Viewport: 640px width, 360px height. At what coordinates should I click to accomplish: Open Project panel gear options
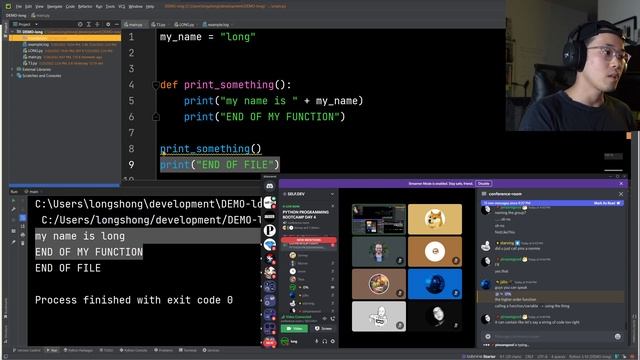point(108,24)
